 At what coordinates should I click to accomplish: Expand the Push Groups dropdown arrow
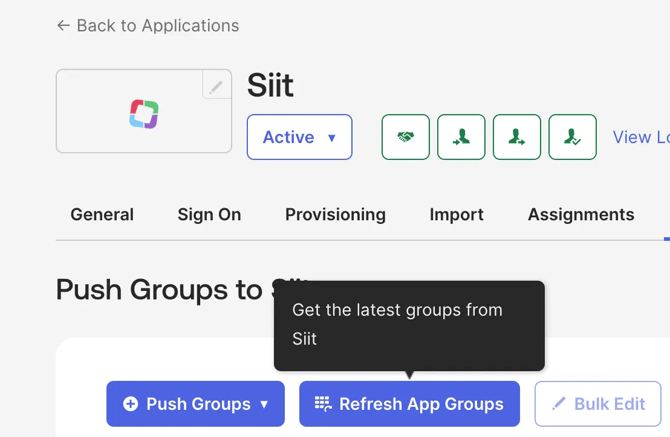point(264,405)
